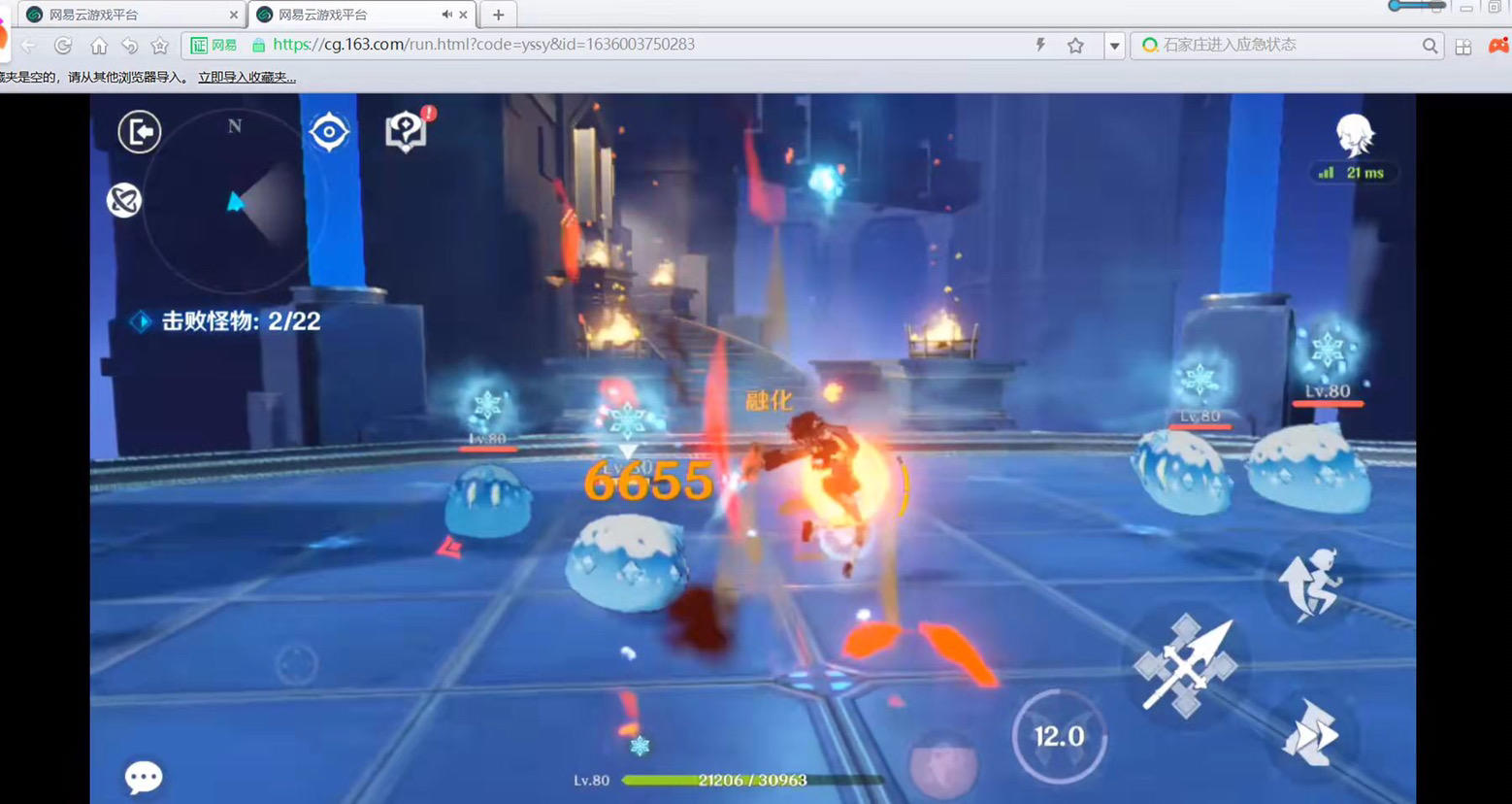The width and height of the screenshot is (1512, 804).
Task: Reload the page with the refresh icon
Action: (63, 46)
